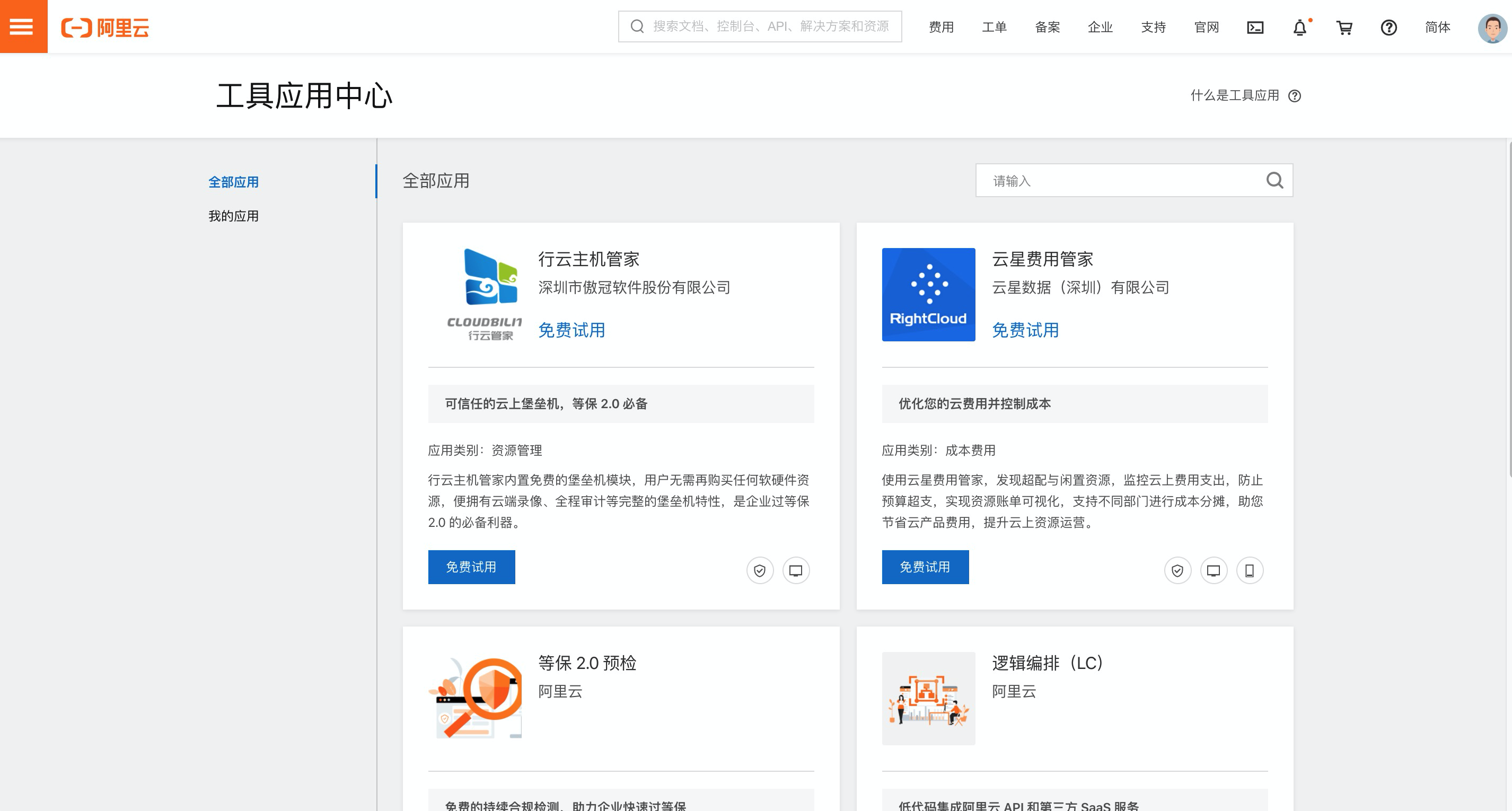Click 免费试用 link beside 云星费用管家 title

click(x=1025, y=330)
